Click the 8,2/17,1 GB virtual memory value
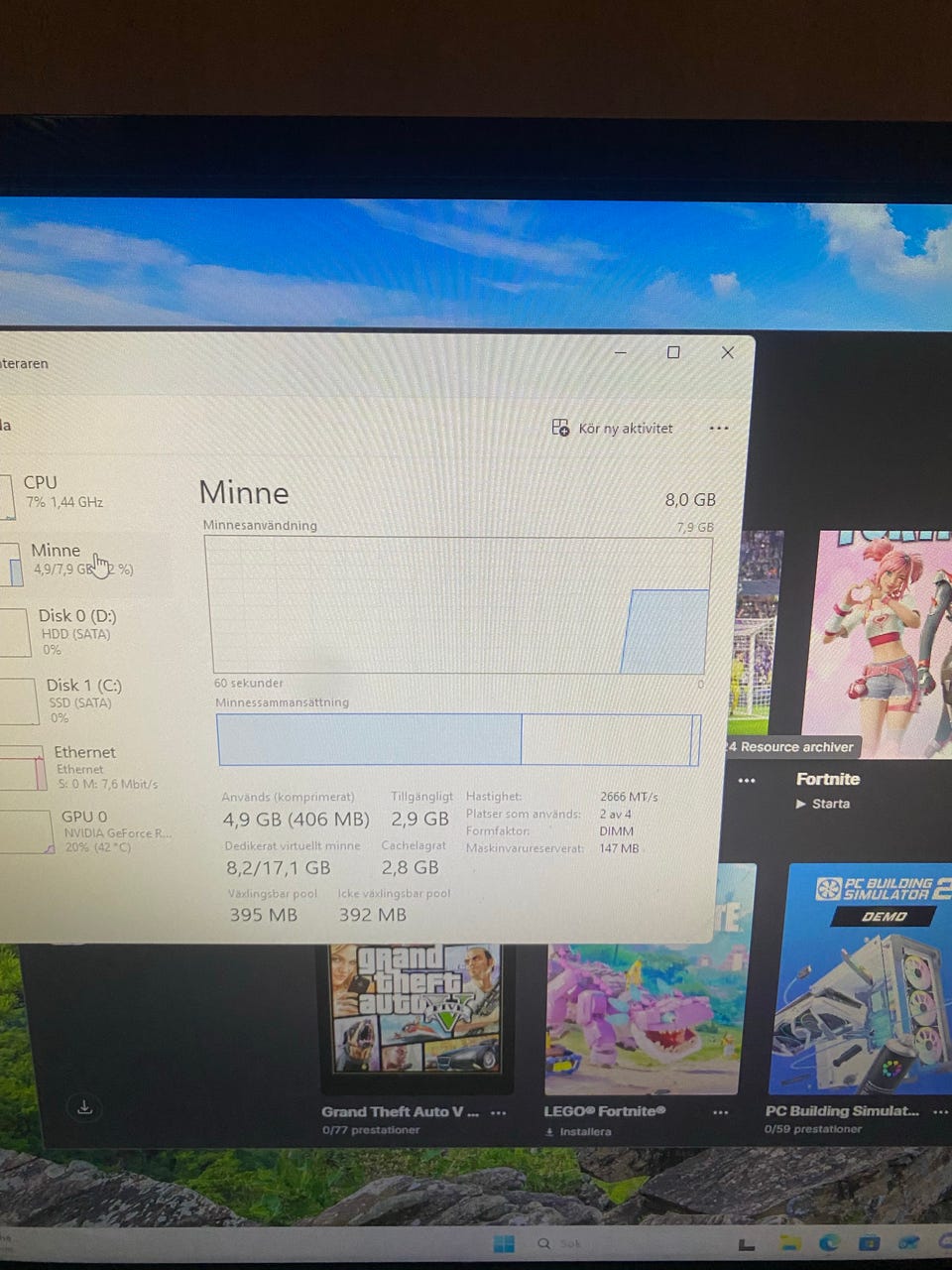The image size is (952, 1270). pyautogui.click(x=279, y=868)
